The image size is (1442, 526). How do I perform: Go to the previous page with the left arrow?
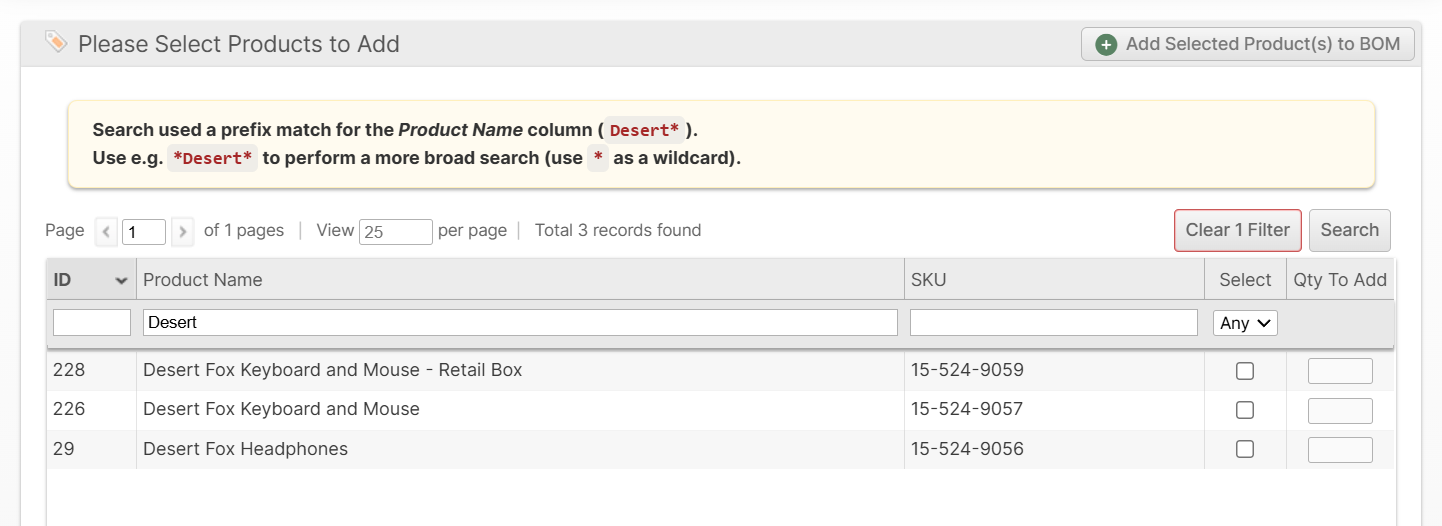[x=107, y=232]
